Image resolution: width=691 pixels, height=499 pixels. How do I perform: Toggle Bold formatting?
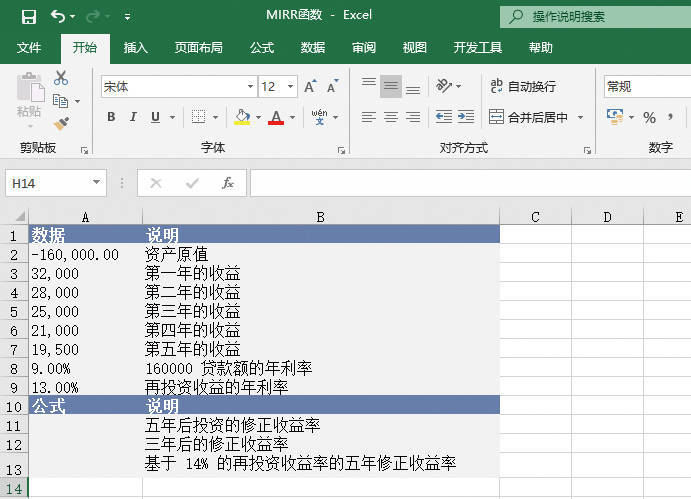(x=110, y=117)
